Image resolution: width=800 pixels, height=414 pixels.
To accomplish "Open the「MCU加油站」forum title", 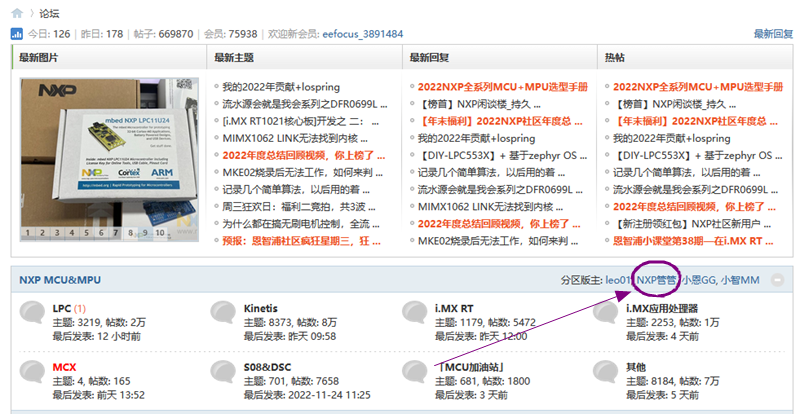I will pos(472,367).
